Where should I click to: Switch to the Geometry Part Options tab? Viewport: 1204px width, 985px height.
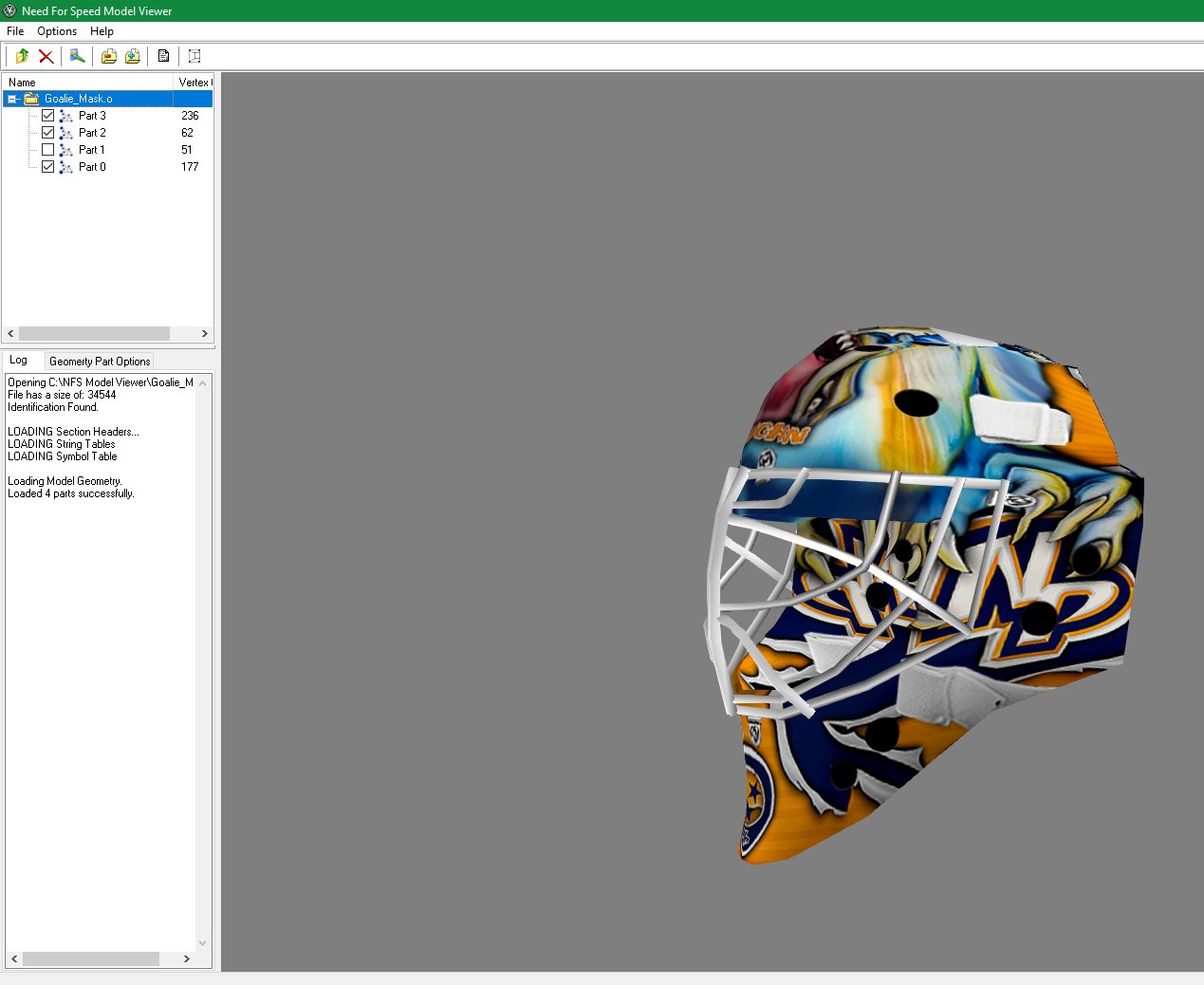[x=100, y=362]
